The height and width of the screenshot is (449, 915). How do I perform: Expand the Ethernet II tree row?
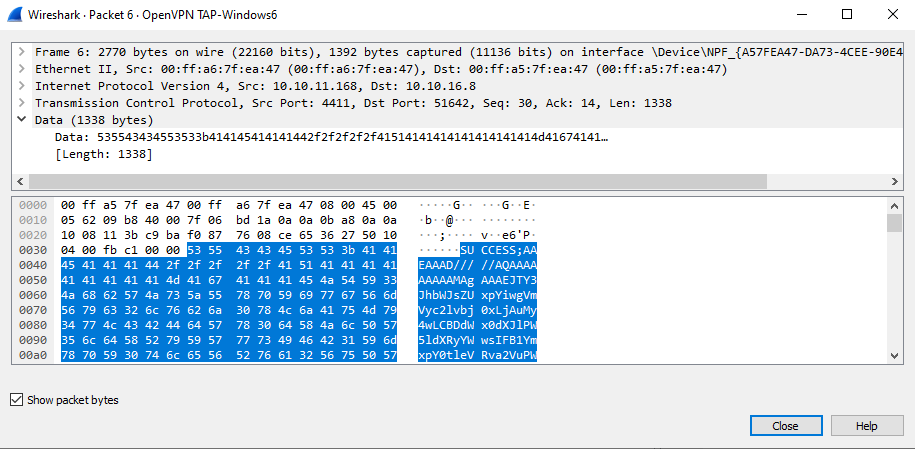click(22, 69)
